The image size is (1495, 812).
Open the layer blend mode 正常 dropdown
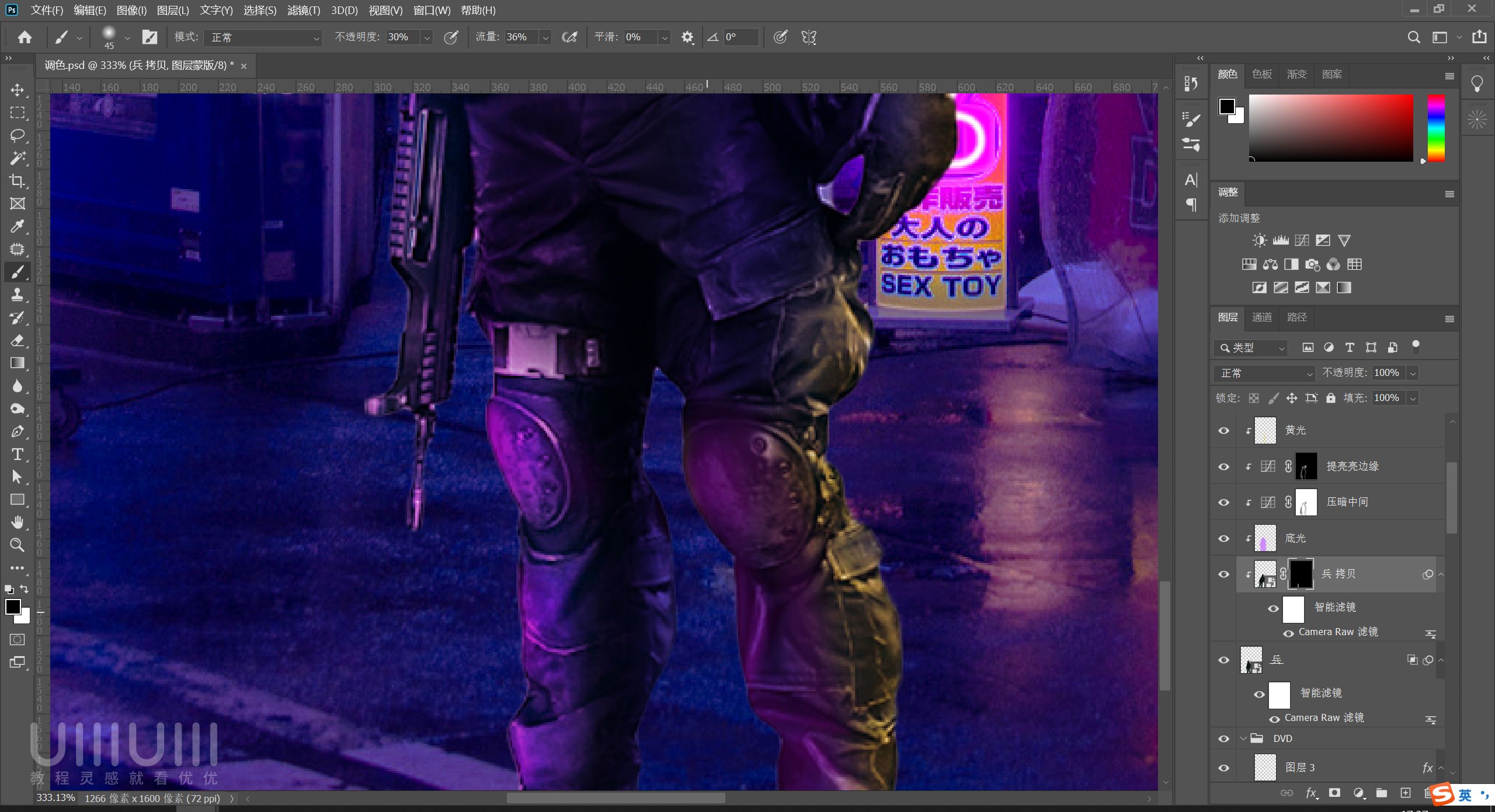[x=1264, y=373]
